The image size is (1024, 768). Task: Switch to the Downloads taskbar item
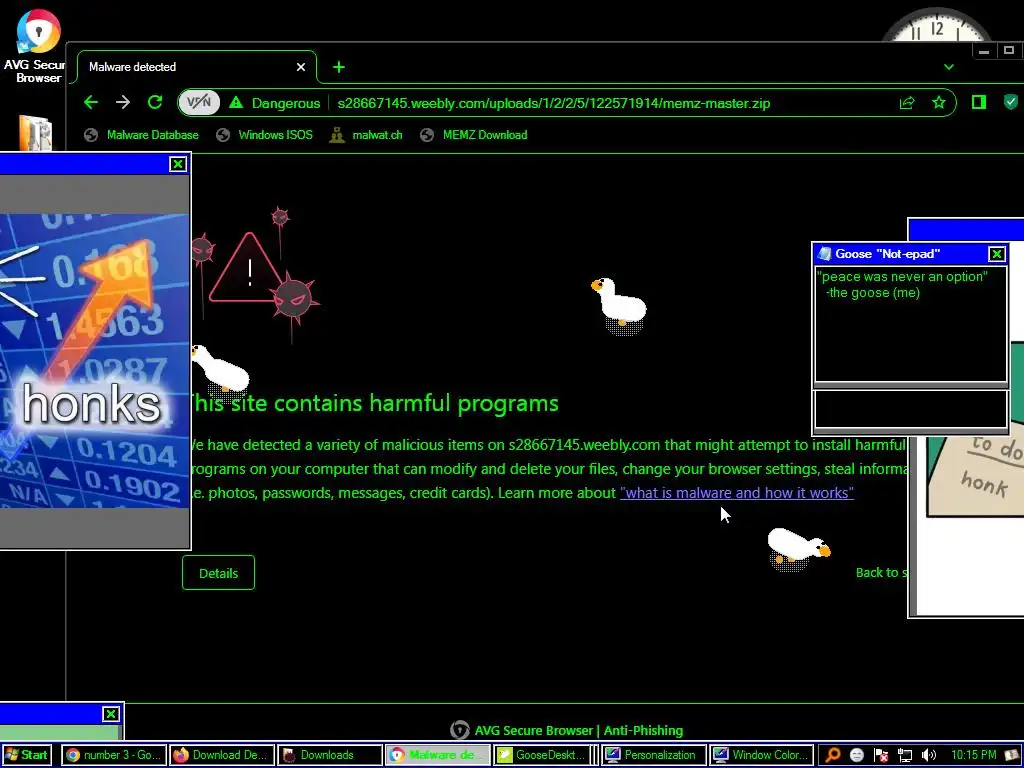pos(330,755)
